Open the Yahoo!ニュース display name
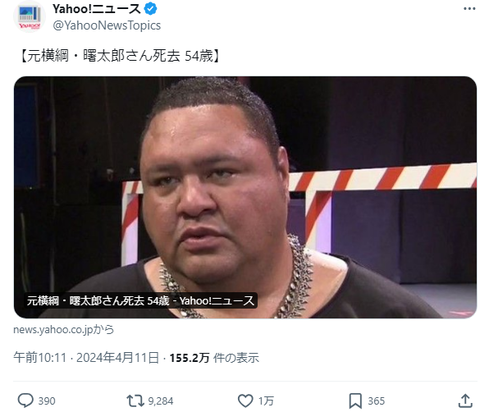 click(x=97, y=9)
